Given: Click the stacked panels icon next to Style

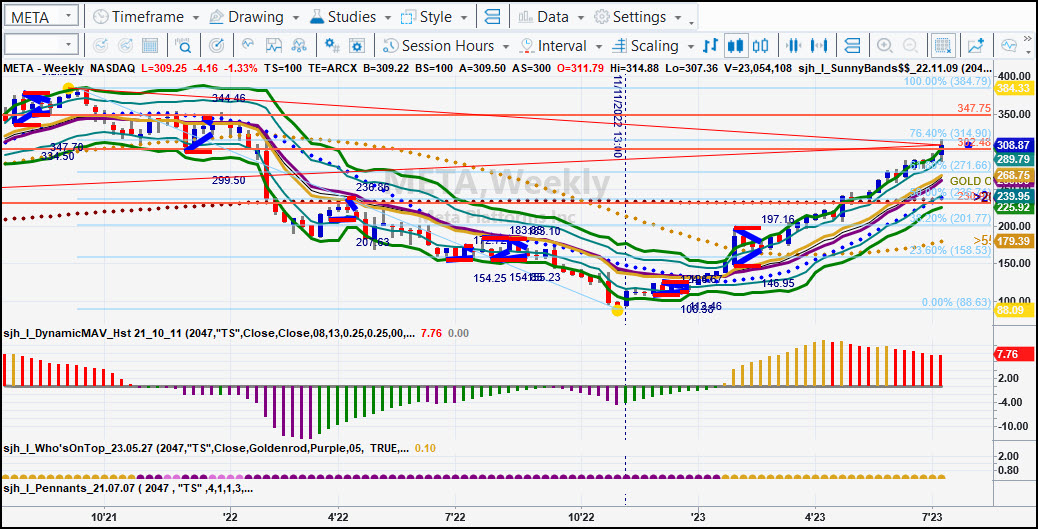Looking at the screenshot, I should pos(492,17).
